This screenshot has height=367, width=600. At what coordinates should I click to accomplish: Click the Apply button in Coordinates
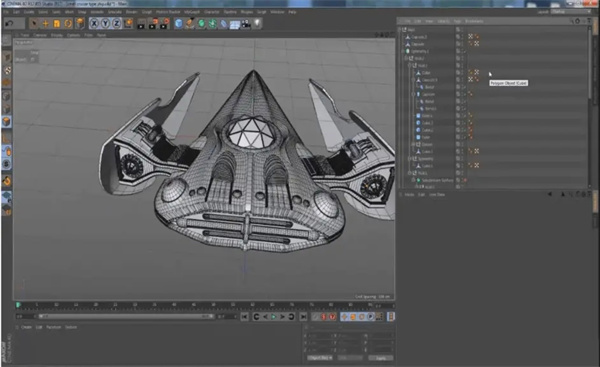381,357
